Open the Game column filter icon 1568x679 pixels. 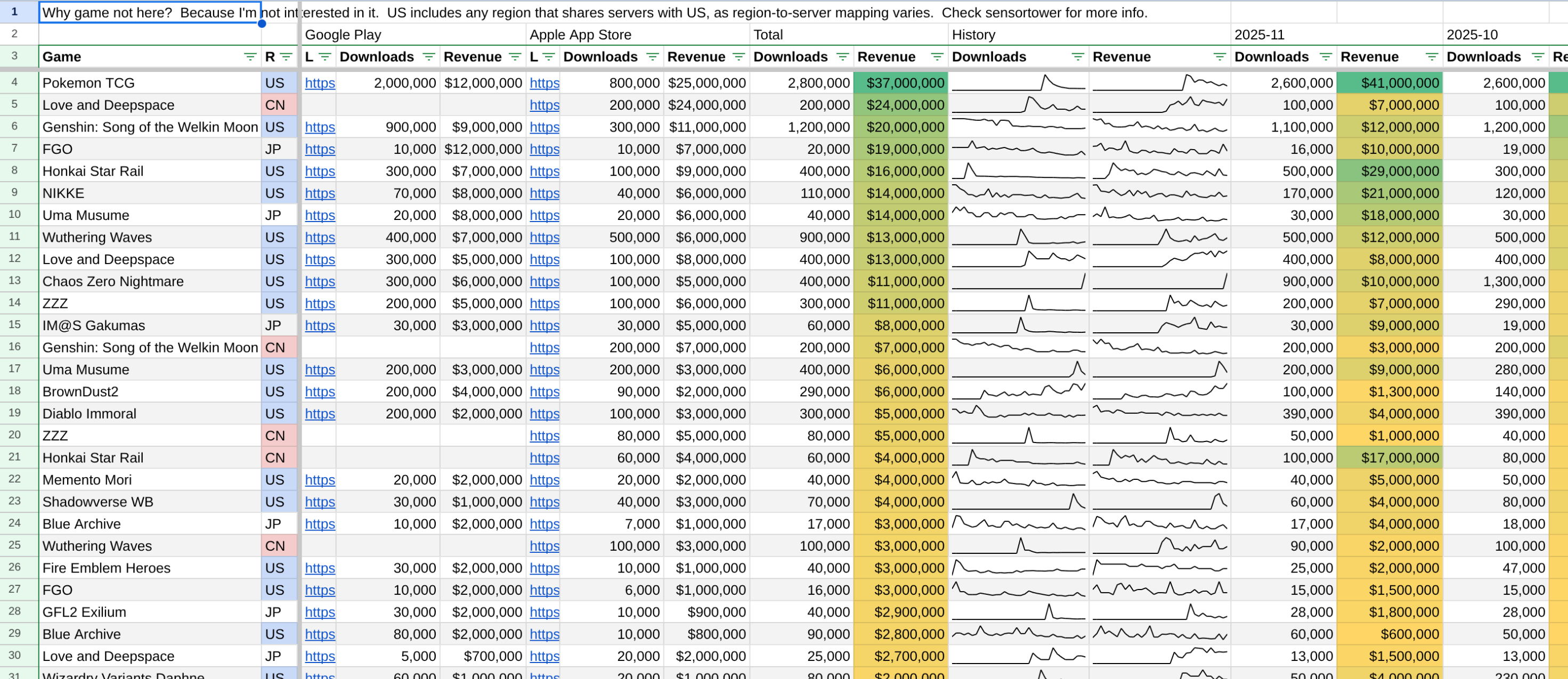[x=249, y=57]
